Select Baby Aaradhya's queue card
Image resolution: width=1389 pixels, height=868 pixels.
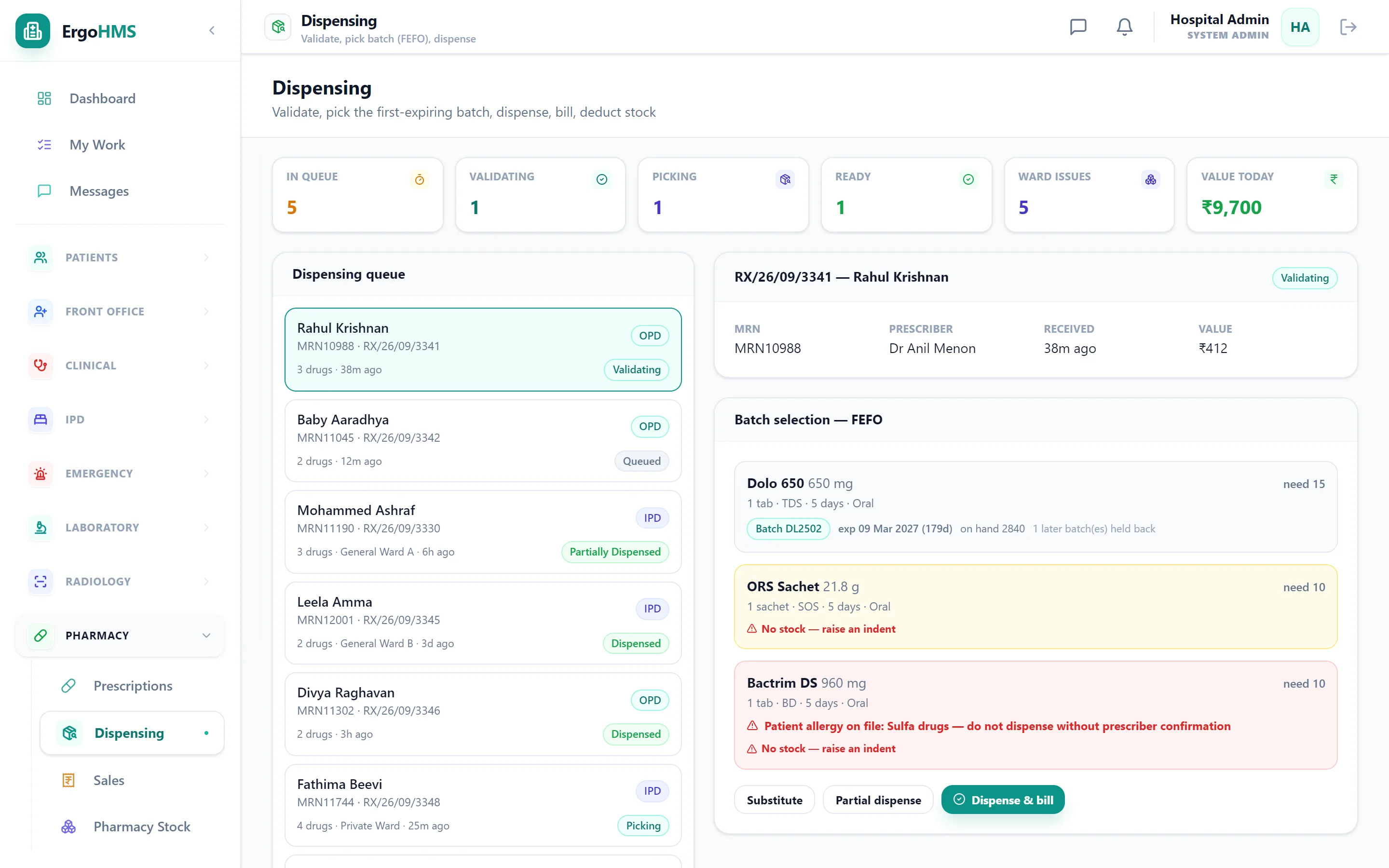pyautogui.click(x=483, y=440)
